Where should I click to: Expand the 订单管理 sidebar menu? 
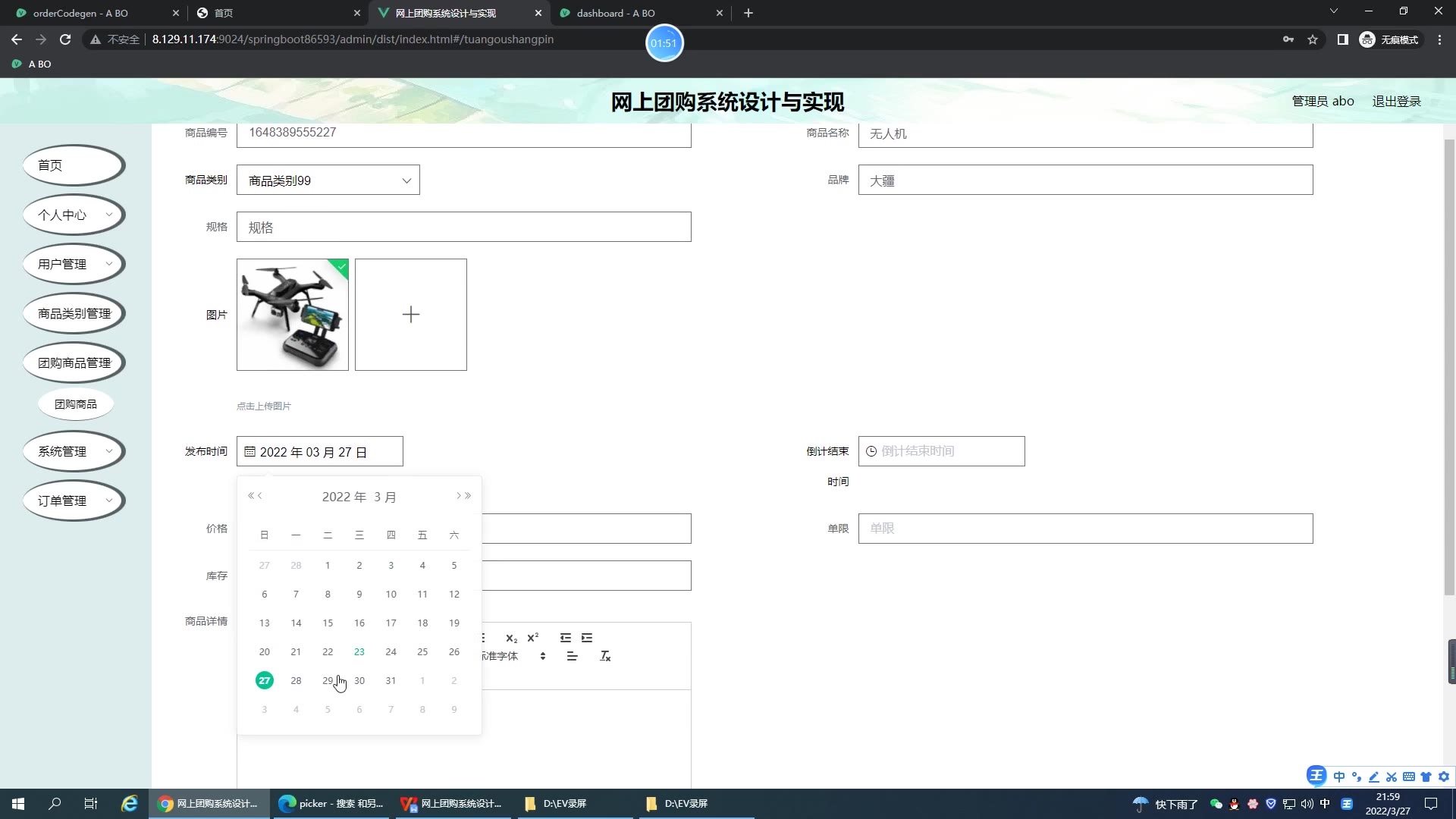[74, 501]
